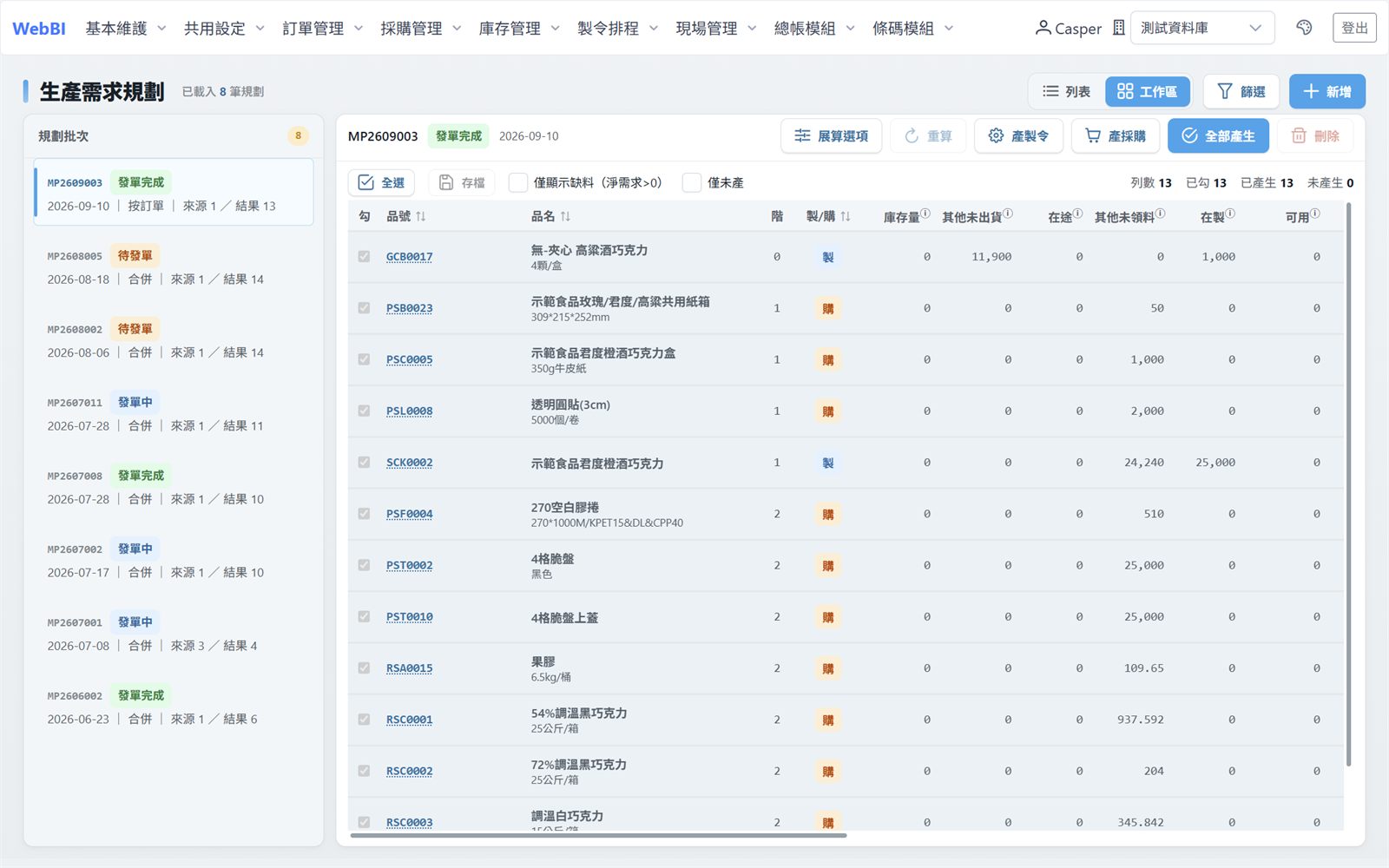Toggle 僅顯示缺料 checkbox
This screenshot has height=868, width=1389.
pyautogui.click(x=517, y=182)
